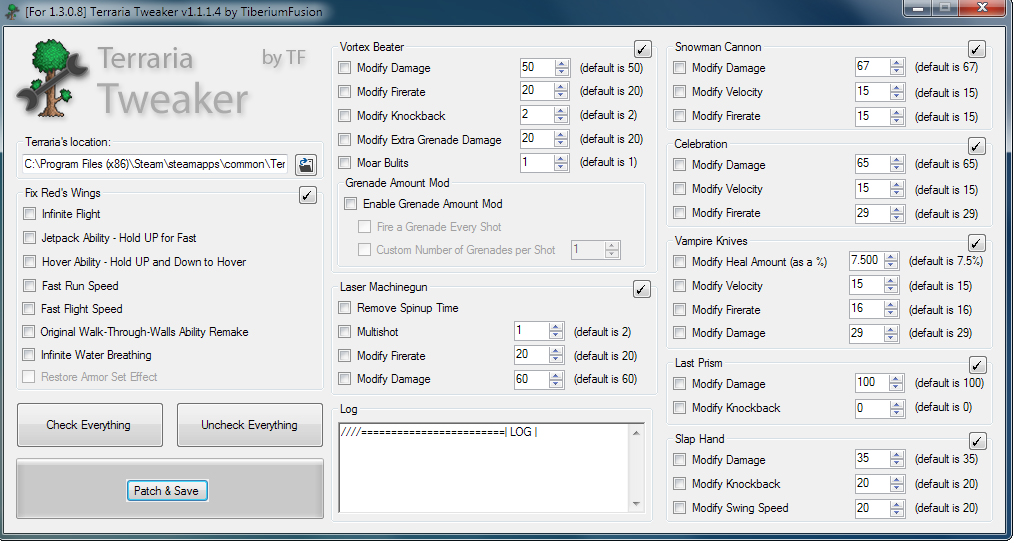Tick Slap Hand Modify Swing Speed
Image resolution: width=1014 pixels, height=543 pixels.
pyautogui.click(x=680, y=507)
